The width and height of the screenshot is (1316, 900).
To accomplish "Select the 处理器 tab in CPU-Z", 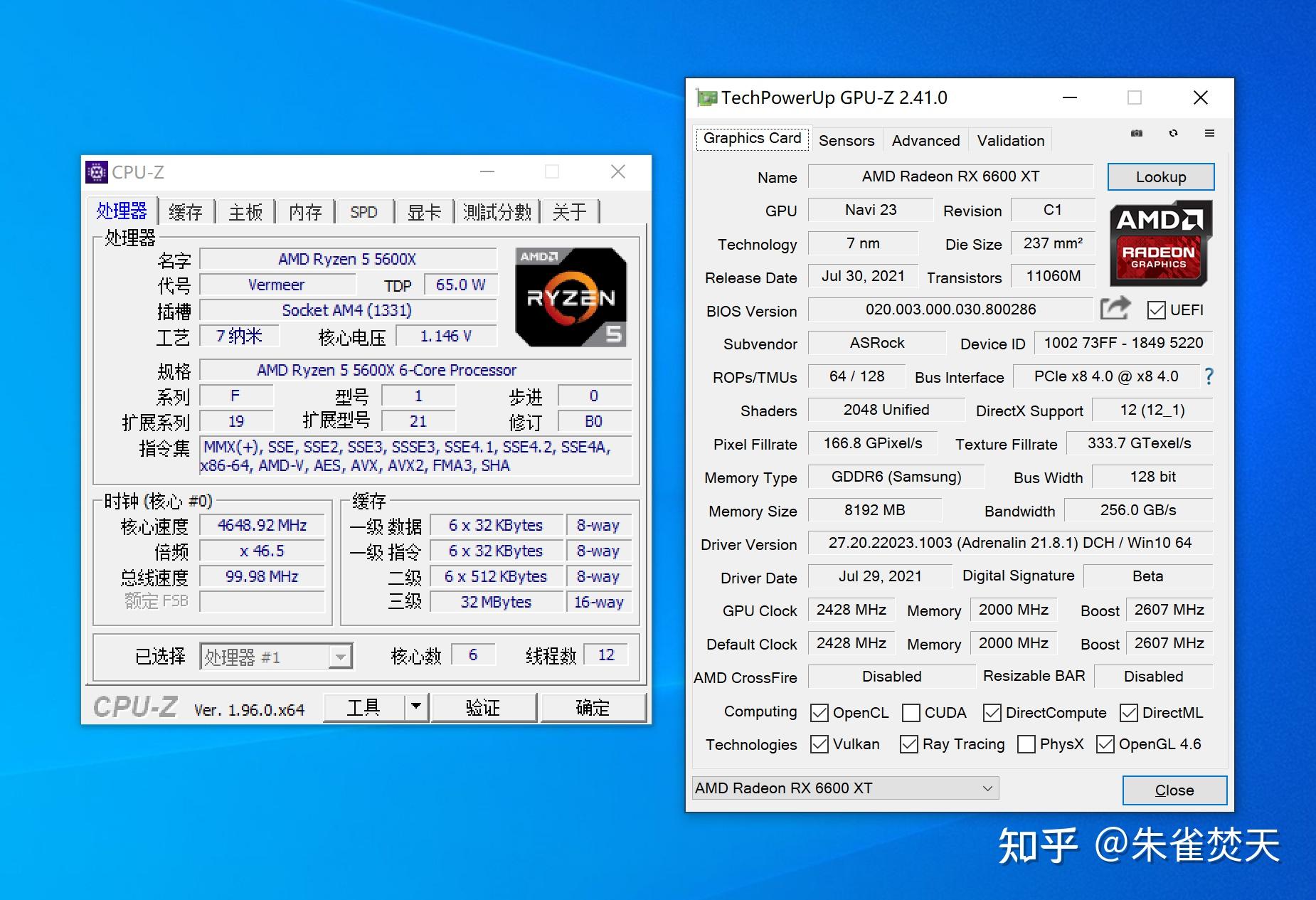I will (122, 211).
